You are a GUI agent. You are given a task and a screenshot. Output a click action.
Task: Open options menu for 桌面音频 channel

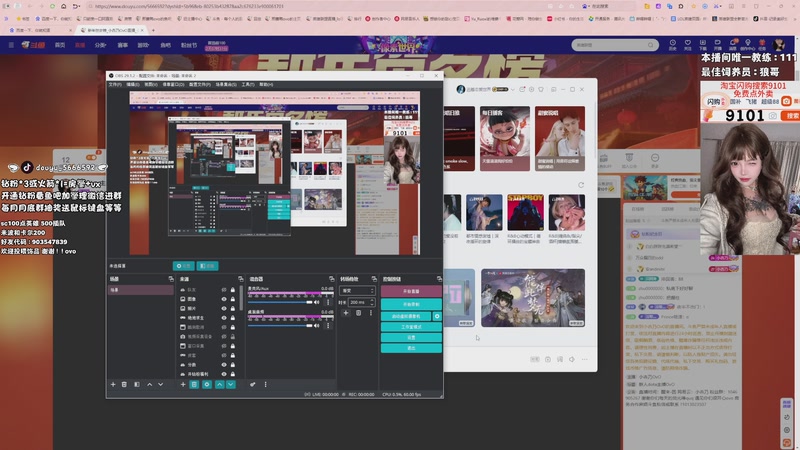328,325
